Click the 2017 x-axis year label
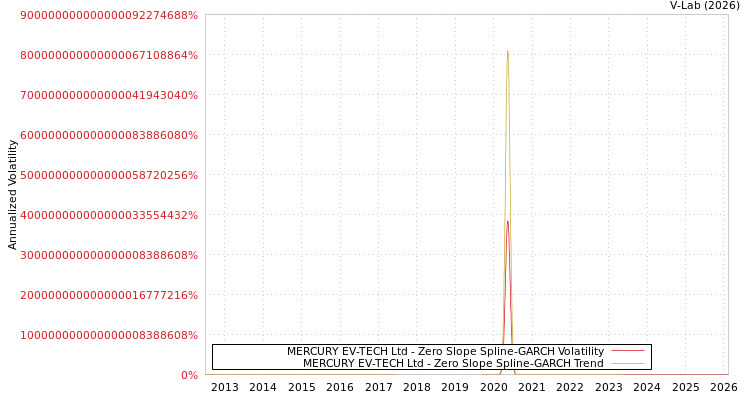750x400 pixels. click(379, 387)
